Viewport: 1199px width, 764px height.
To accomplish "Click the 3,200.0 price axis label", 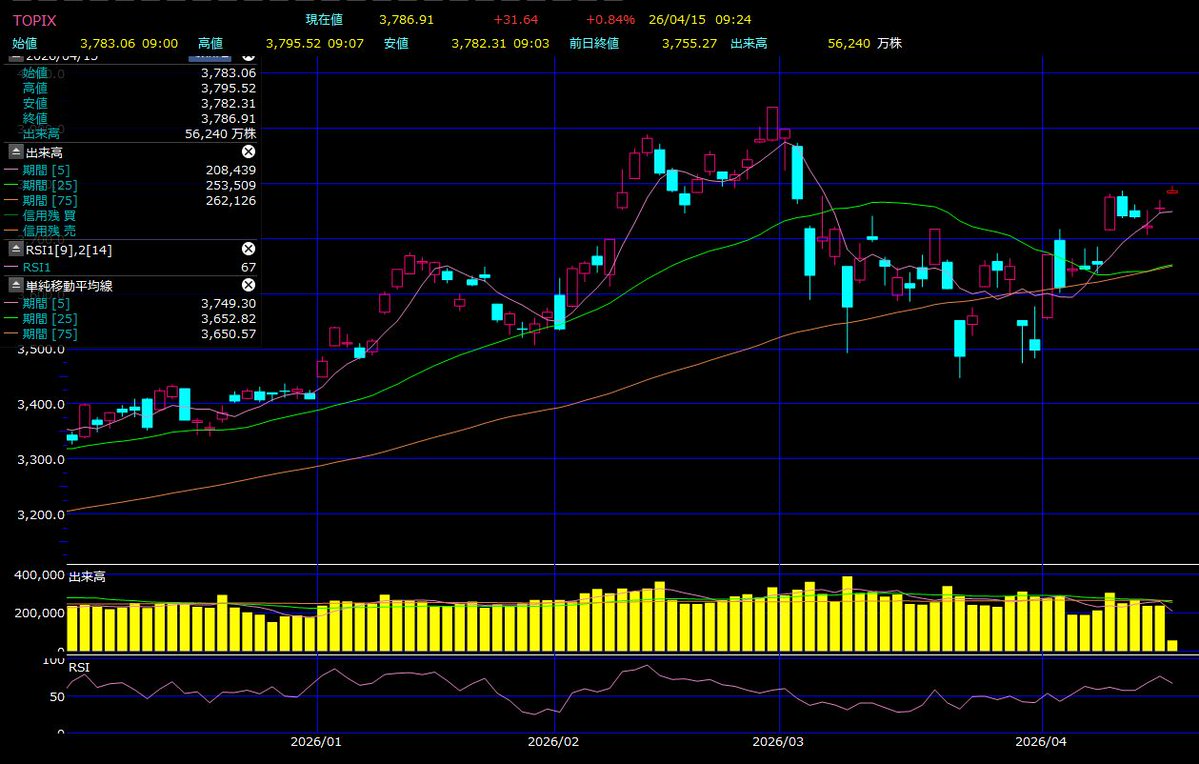I will [x=41, y=515].
